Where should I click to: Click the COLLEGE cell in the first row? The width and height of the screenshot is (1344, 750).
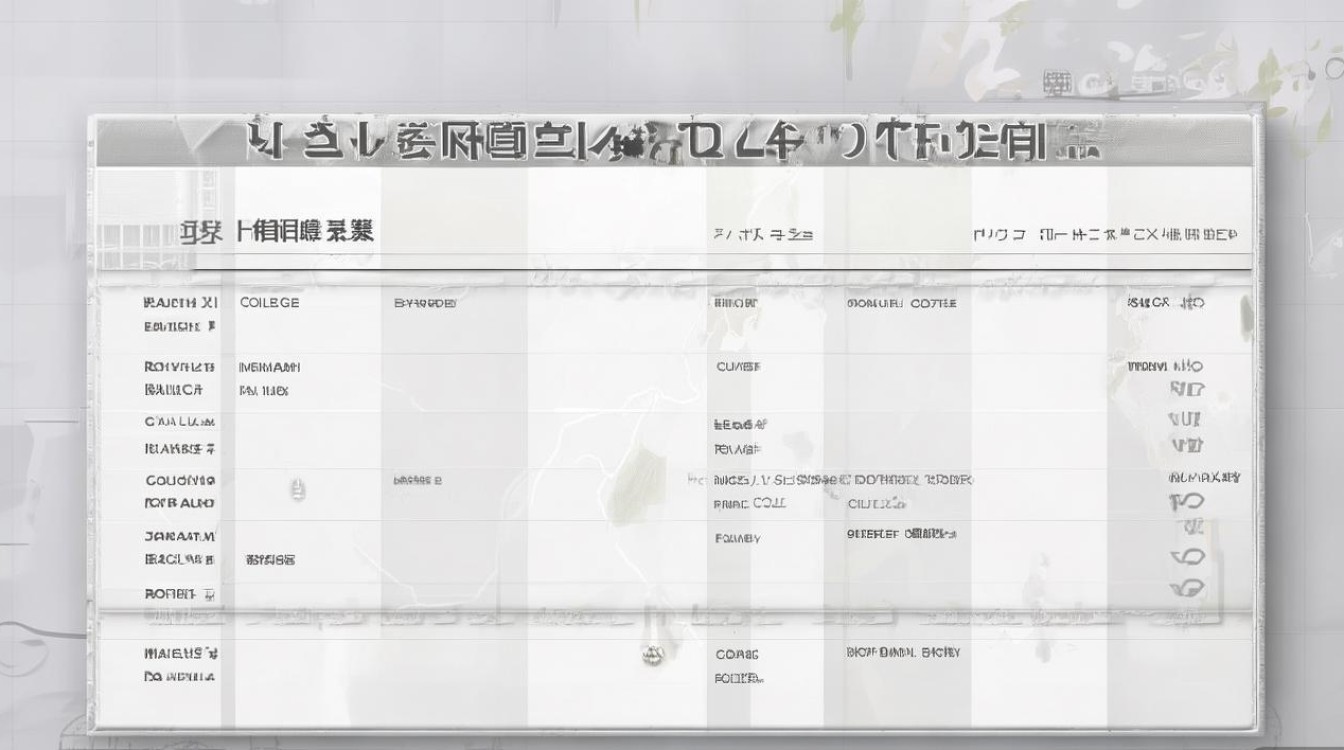click(268, 302)
